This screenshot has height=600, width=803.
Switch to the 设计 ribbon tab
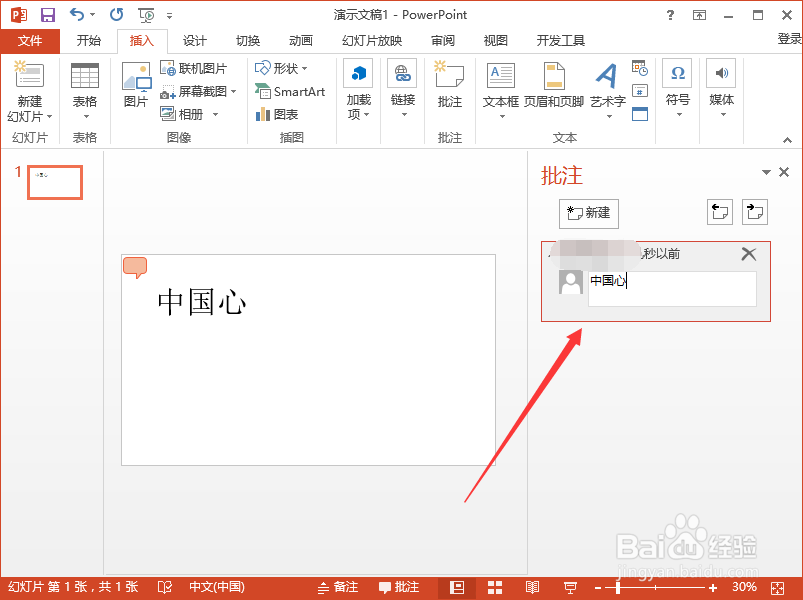(194, 40)
